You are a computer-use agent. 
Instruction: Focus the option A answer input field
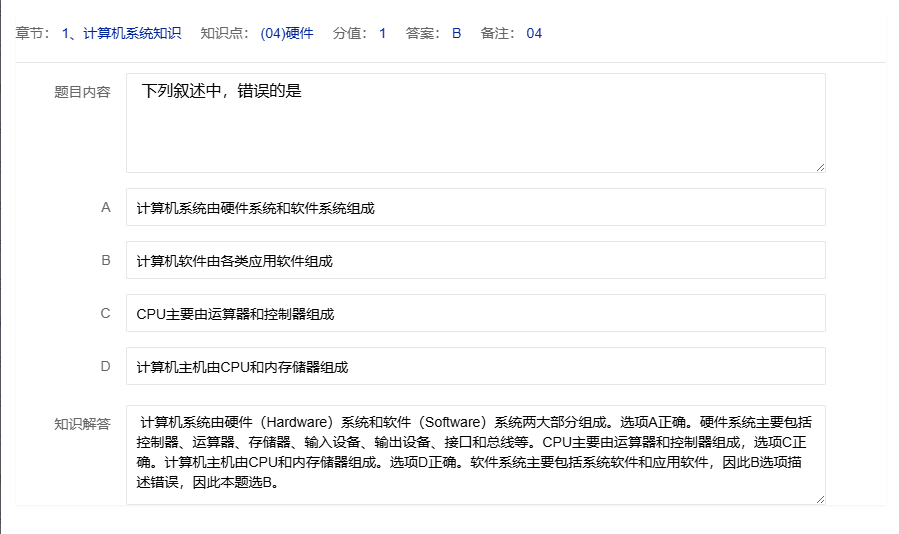tap(475, 208)
